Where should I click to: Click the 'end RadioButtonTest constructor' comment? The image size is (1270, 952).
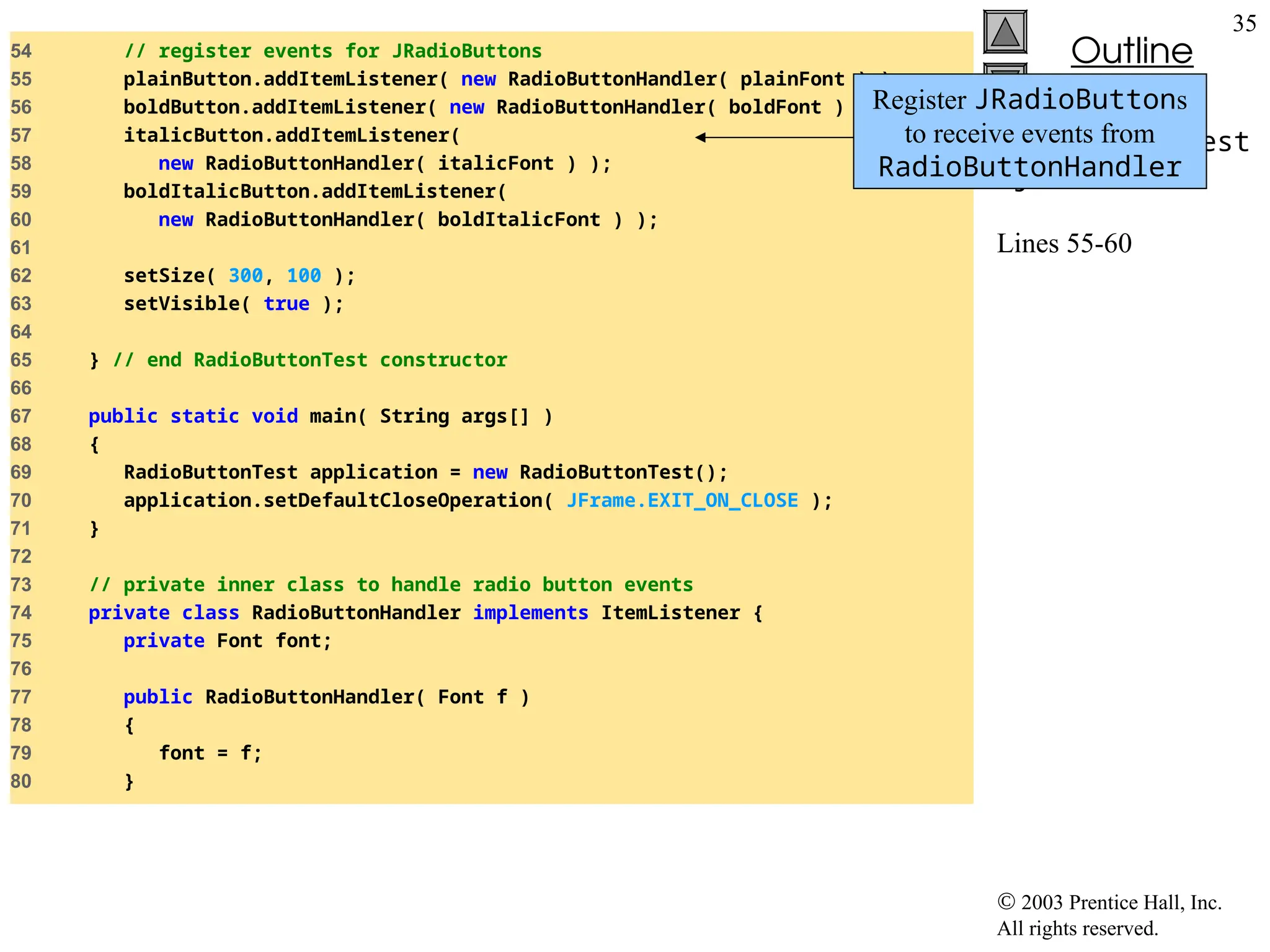point(310,360)
